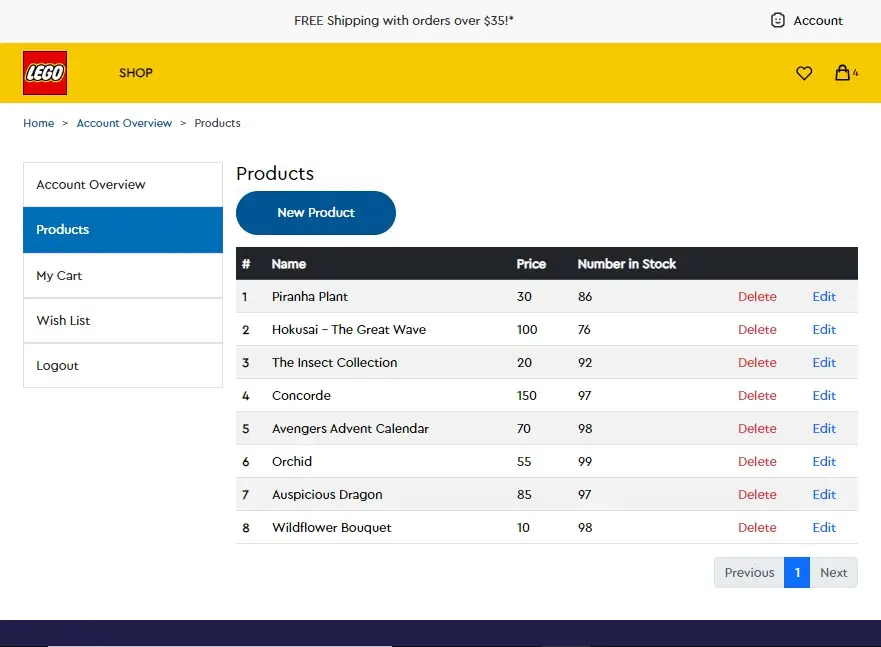
Task: Click Number in Stock column header
Action: (x=626, y=264)
